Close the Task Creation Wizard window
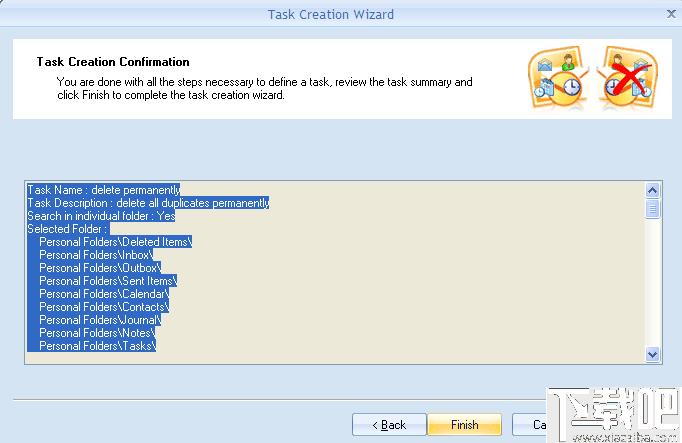Image resolution: width=682 pixels, height=443 pixels. [x=671, y=14]
